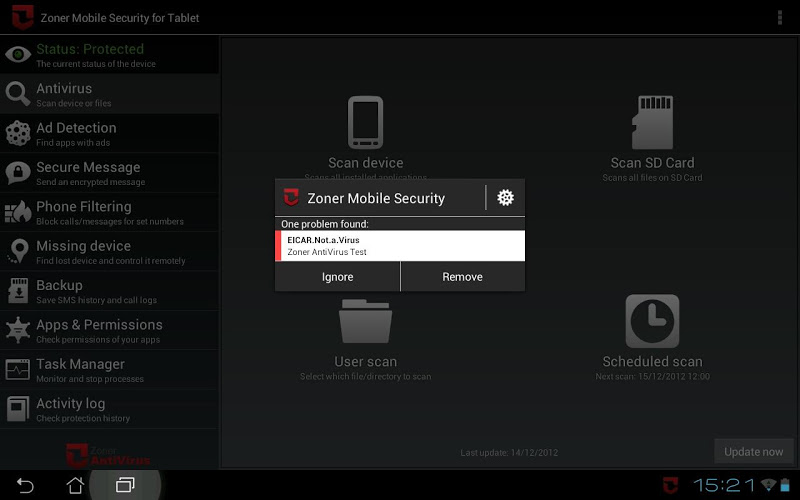Screen dimensions: 800x500
Task: Click the Remove button in the dialog
Action: 463,277
